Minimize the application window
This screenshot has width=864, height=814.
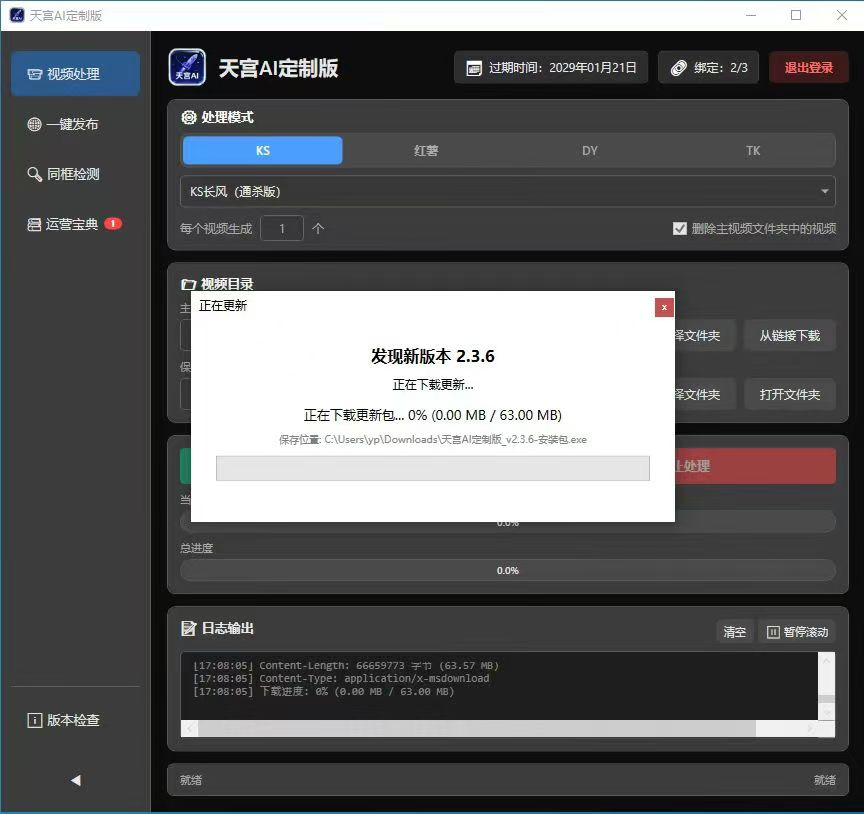pyautogui.click(x=750, y=15)
